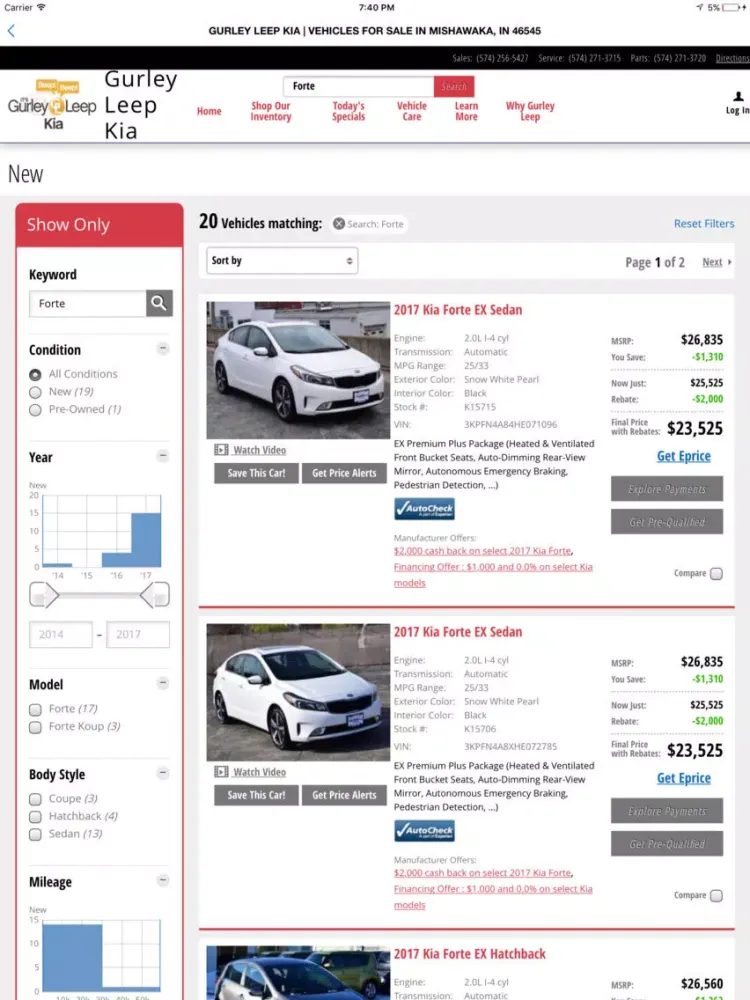
Task: Open the Sort by dropdown
Action: [x=282, y=260]
